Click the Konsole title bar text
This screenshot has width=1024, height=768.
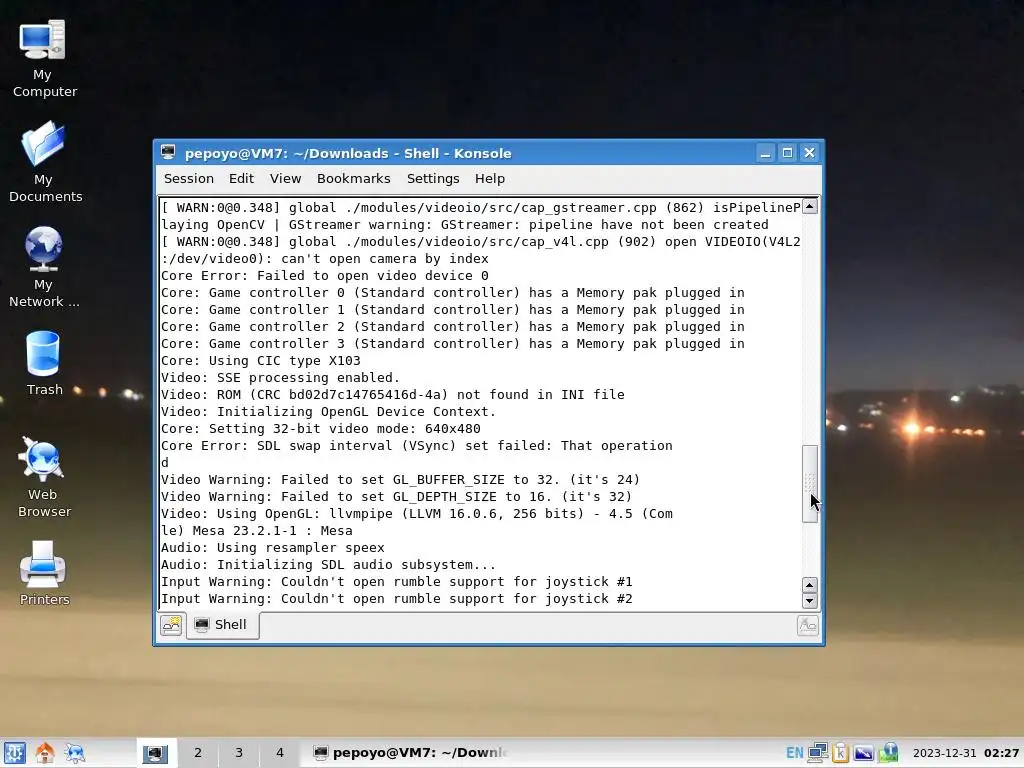[348, 153]
